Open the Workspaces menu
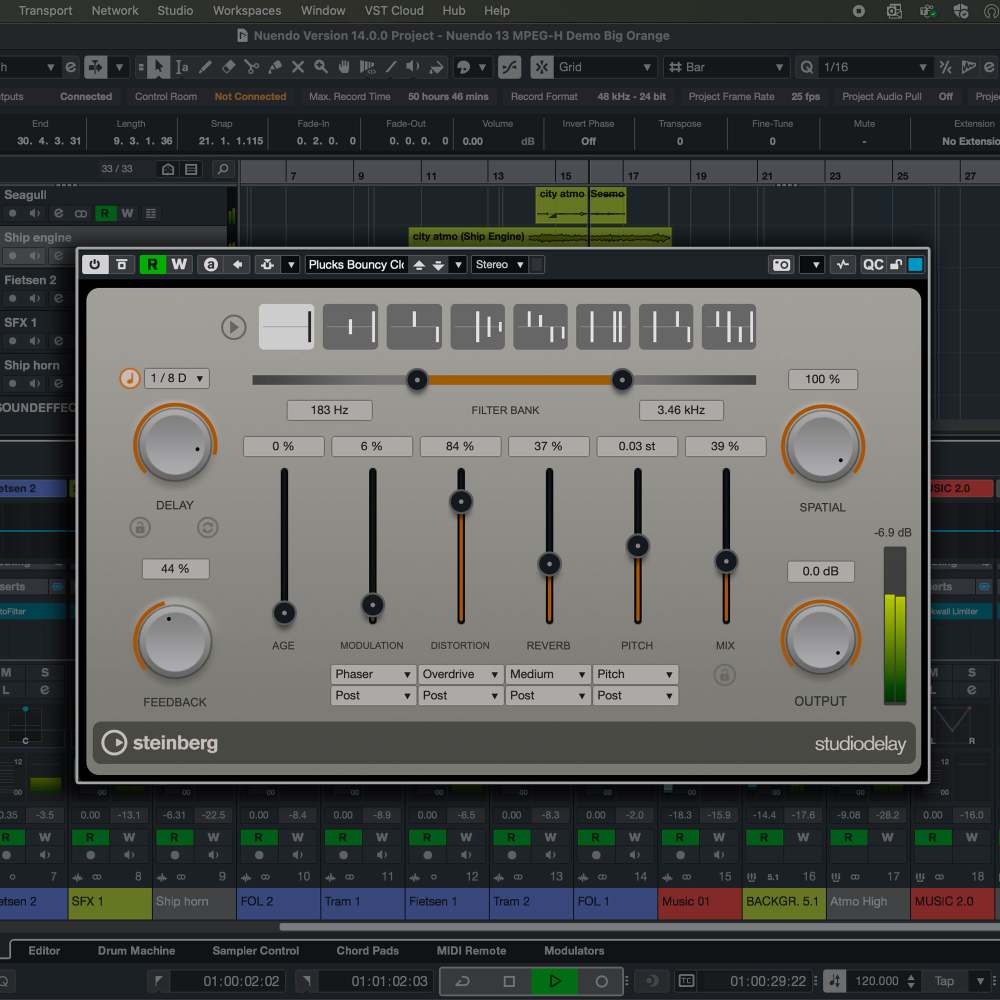The width and height of the screenshot is (1000, 1000). coord(246,11)
